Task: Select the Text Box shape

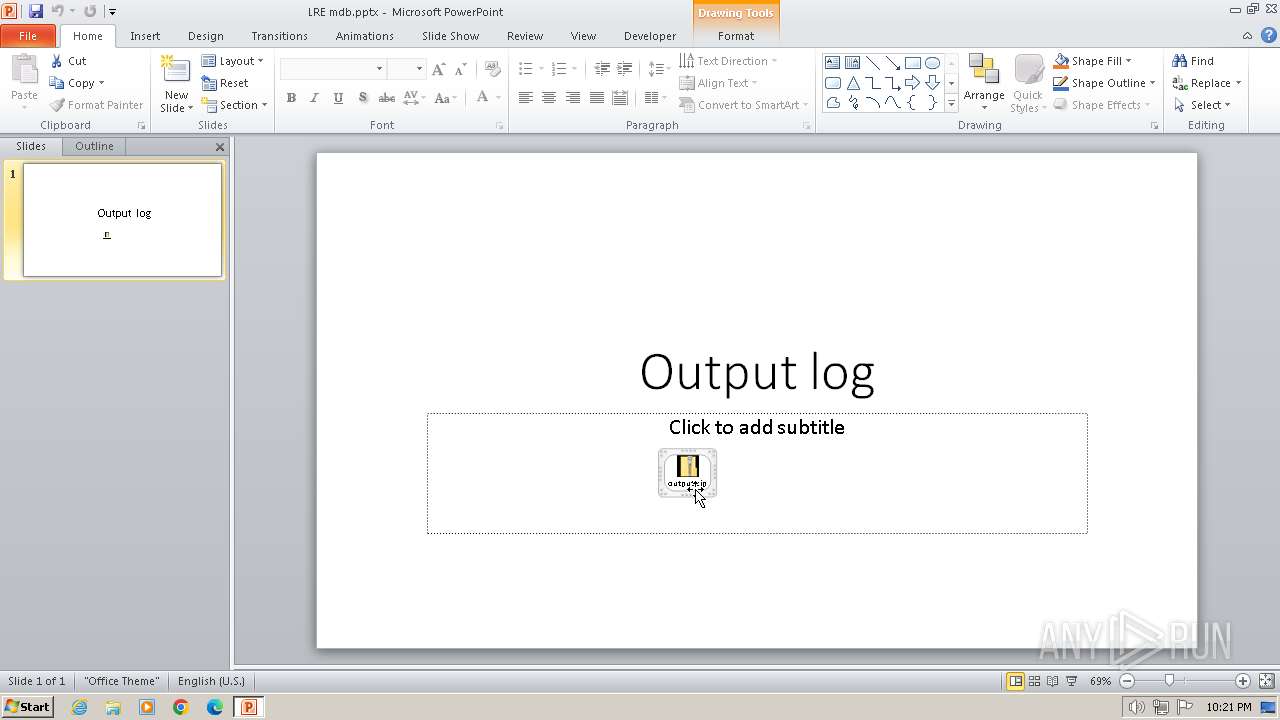Action: coord(832,63)
